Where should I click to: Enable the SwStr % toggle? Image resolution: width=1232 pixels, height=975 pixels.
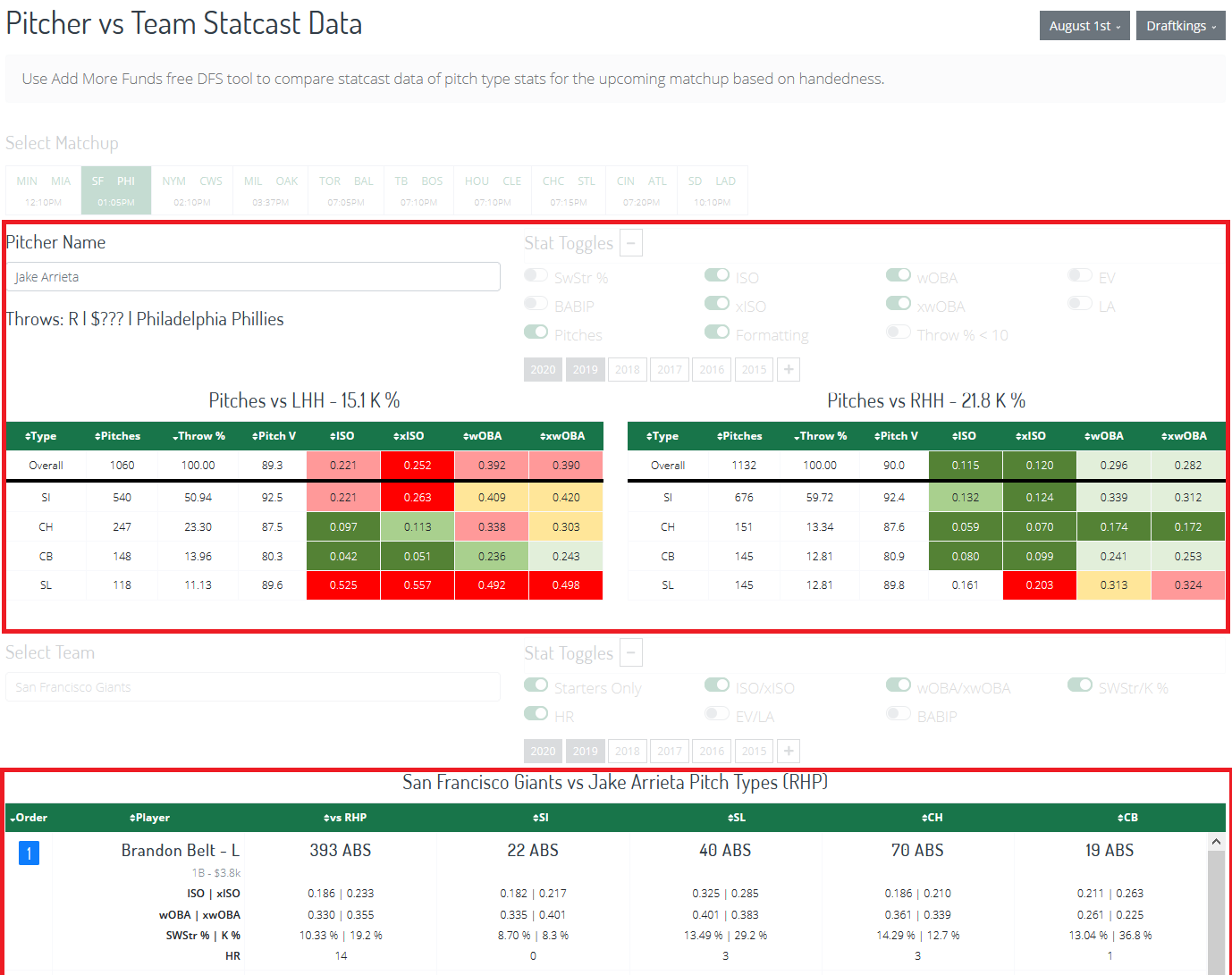[x=536, y=274]
